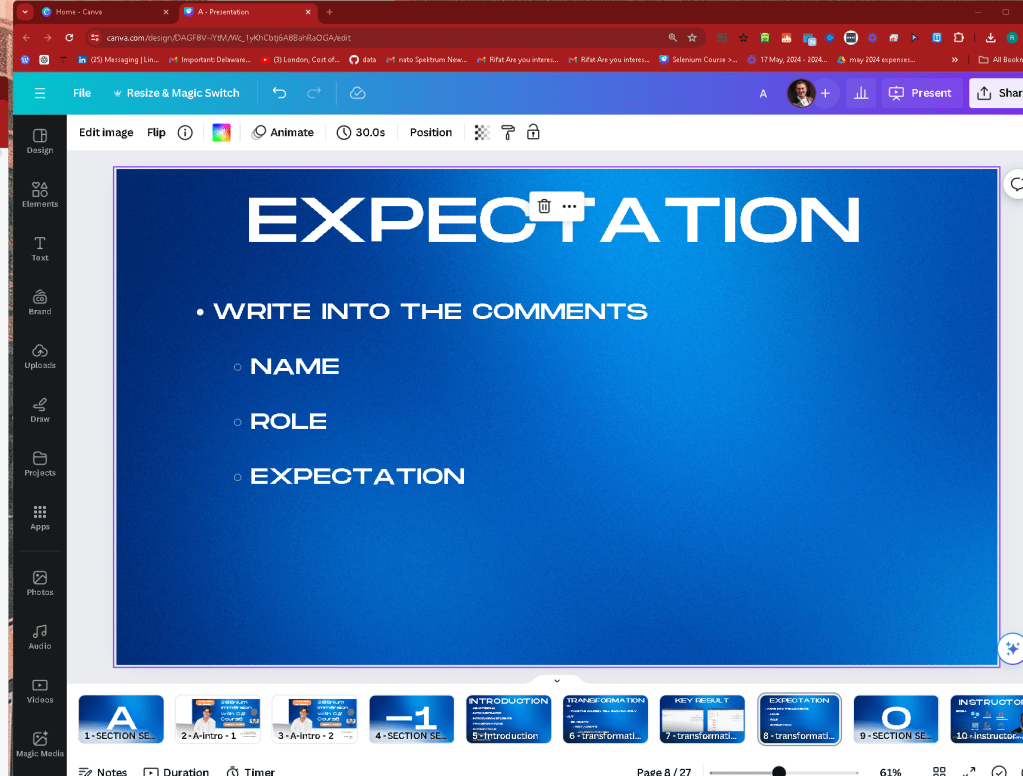1023x776 pixels.
Task: Open image info icon
Action: point(185,132)
